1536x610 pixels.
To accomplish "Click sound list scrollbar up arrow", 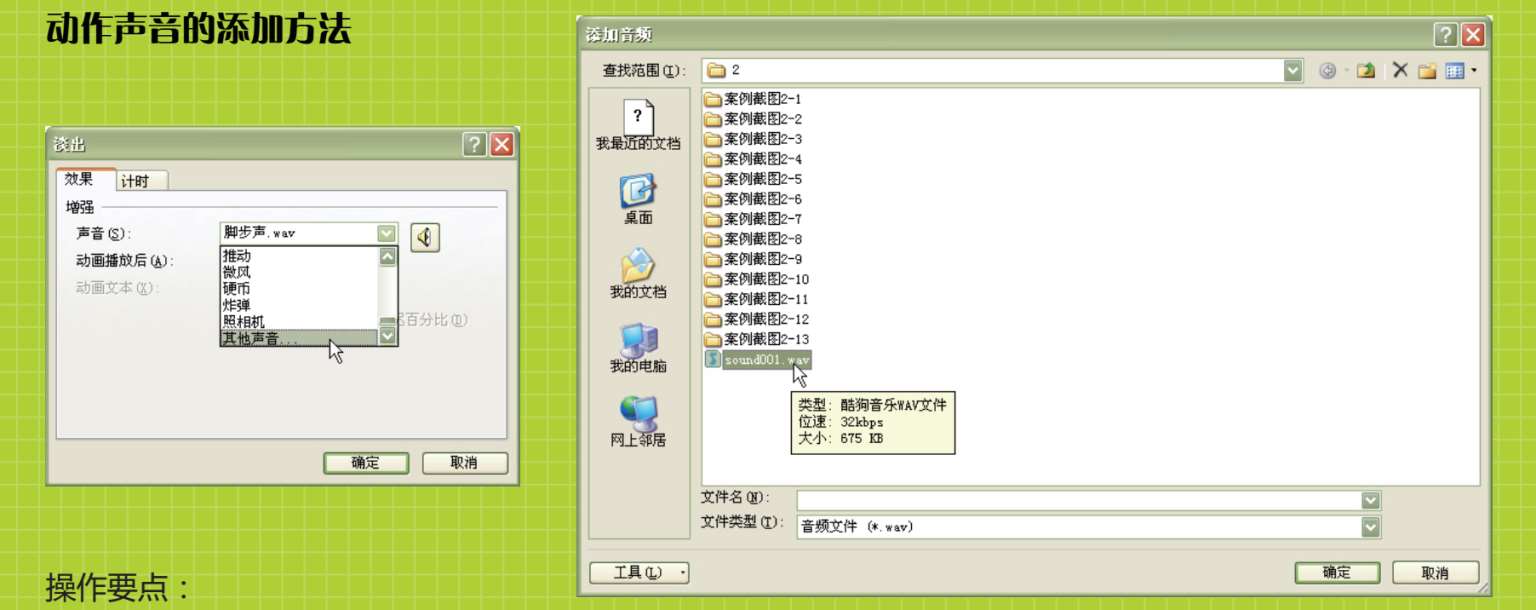I will [388, 257].
